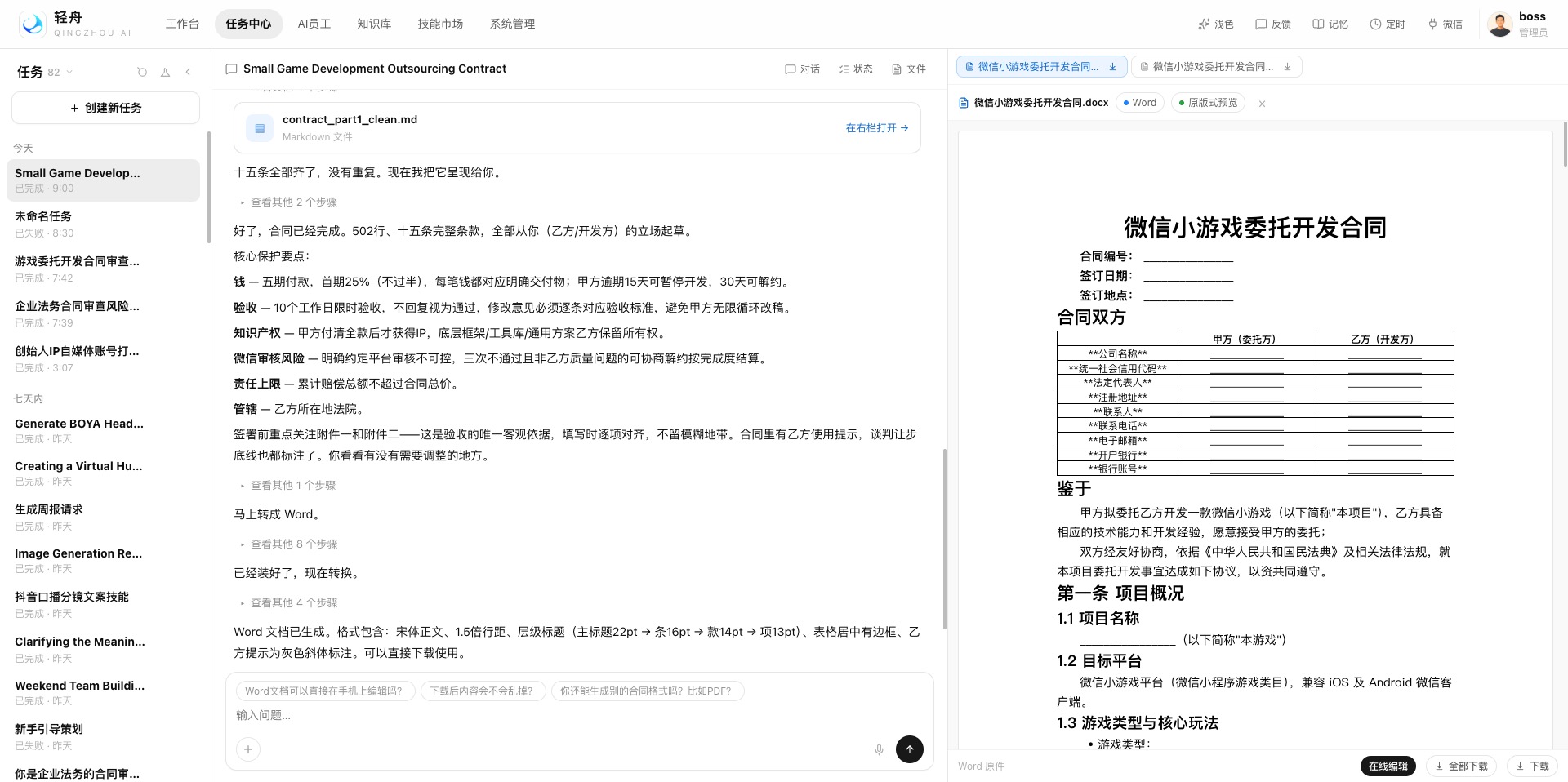The height and width of the screenshot is (782, 1568).
Task: Open the 定时 scheduled tasks
Action: click(x=1388, y=24)
